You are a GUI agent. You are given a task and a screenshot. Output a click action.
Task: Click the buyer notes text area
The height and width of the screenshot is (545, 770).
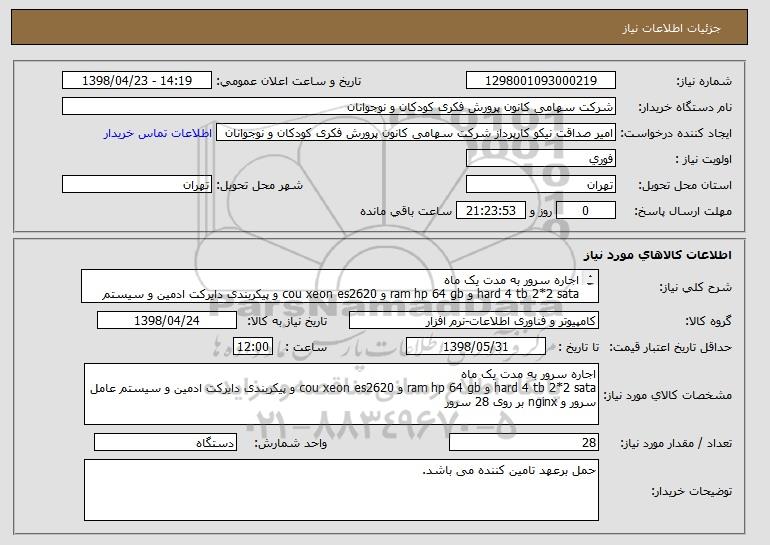pyautogui.click(x=341, y=490)
